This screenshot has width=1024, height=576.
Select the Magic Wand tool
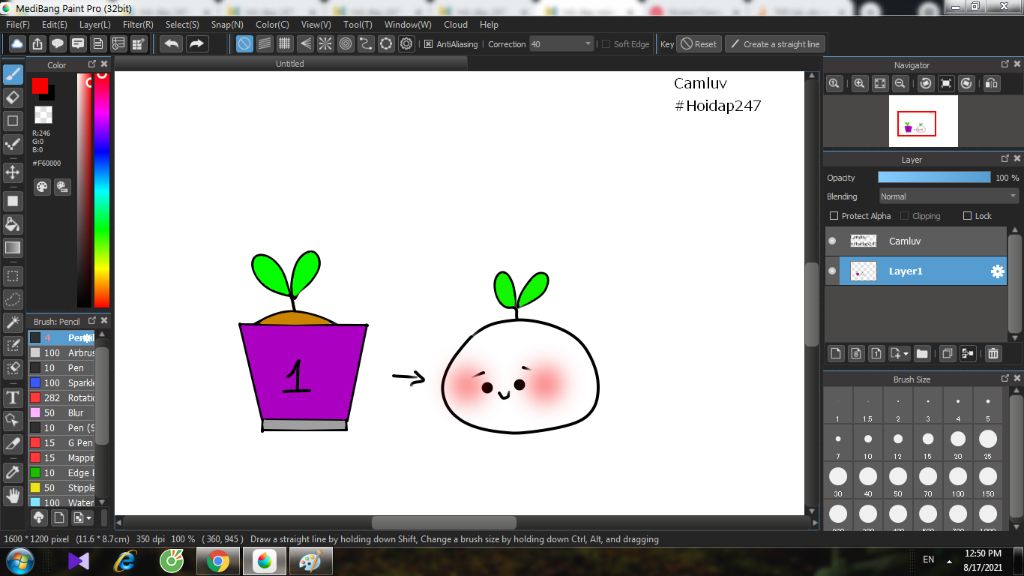click(12, 323)
